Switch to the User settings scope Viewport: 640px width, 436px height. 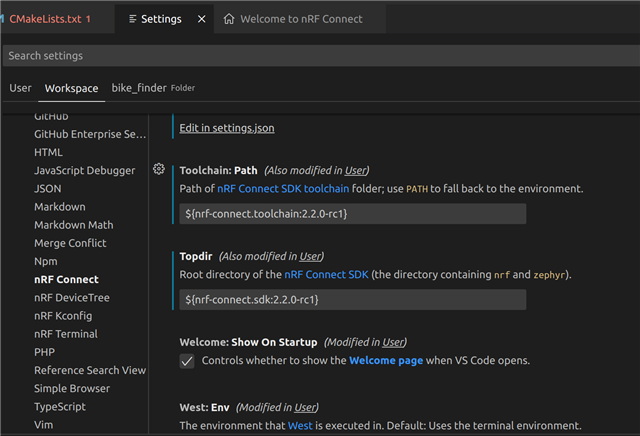20,88
